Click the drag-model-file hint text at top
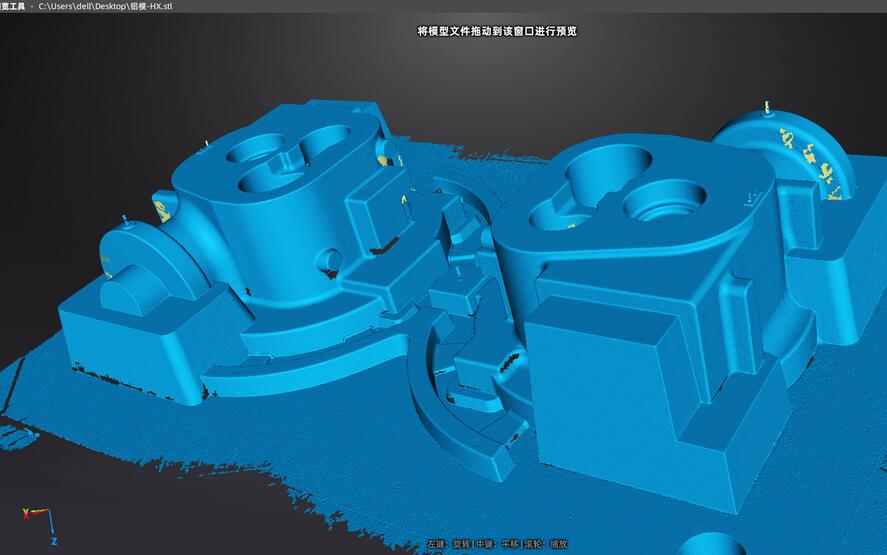Screen dimensions: 887x555 point(496,31)
